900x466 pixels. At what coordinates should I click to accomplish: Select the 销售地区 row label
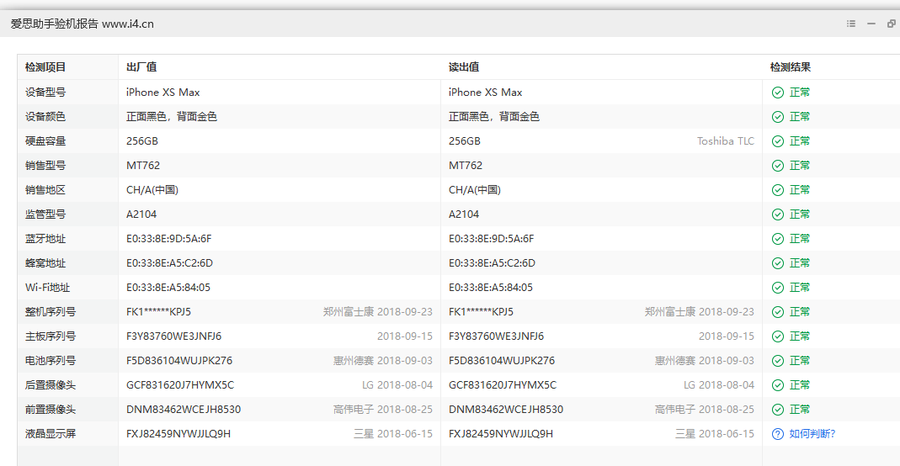45,190
